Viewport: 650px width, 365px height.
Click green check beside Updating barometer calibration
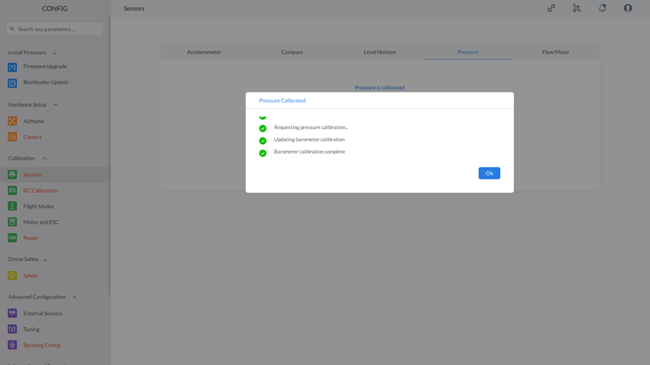coord(263,141)
